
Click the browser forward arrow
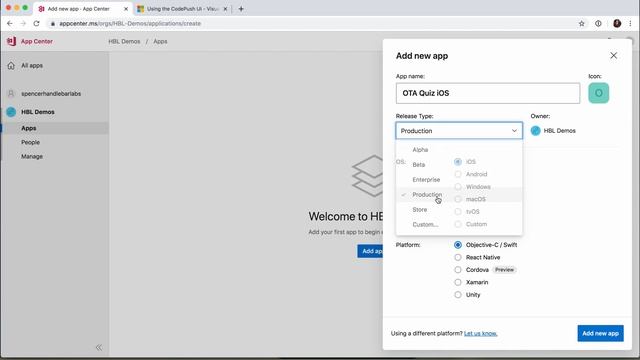(x=23, y=23)
